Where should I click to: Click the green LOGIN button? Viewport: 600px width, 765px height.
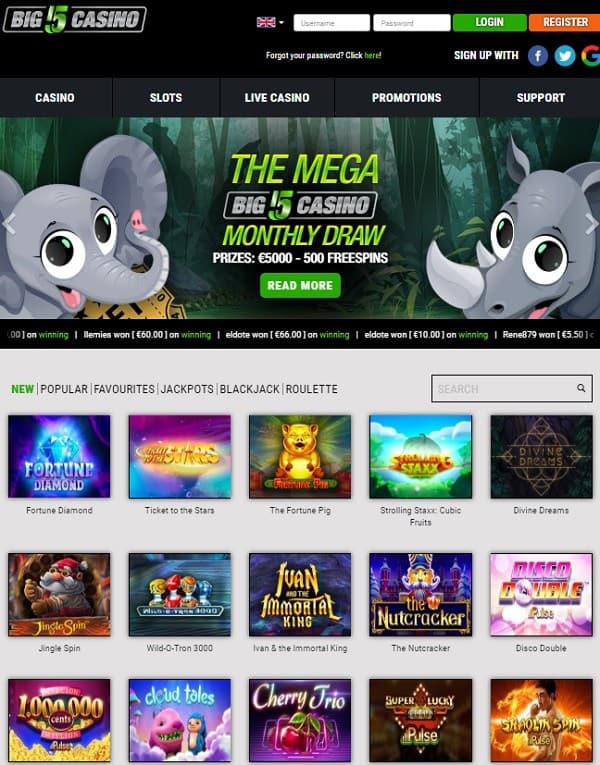click(x=489, y=22)
